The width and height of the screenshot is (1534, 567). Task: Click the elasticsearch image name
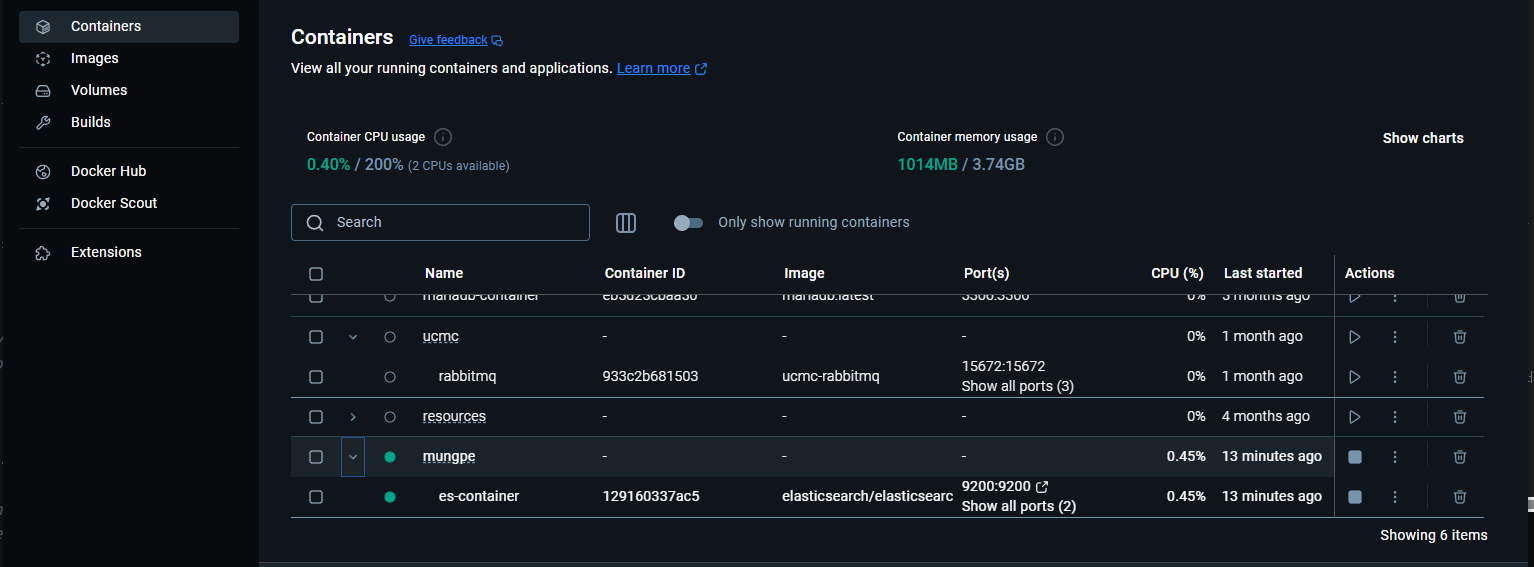pyautogui.click(x=867, y=497)
